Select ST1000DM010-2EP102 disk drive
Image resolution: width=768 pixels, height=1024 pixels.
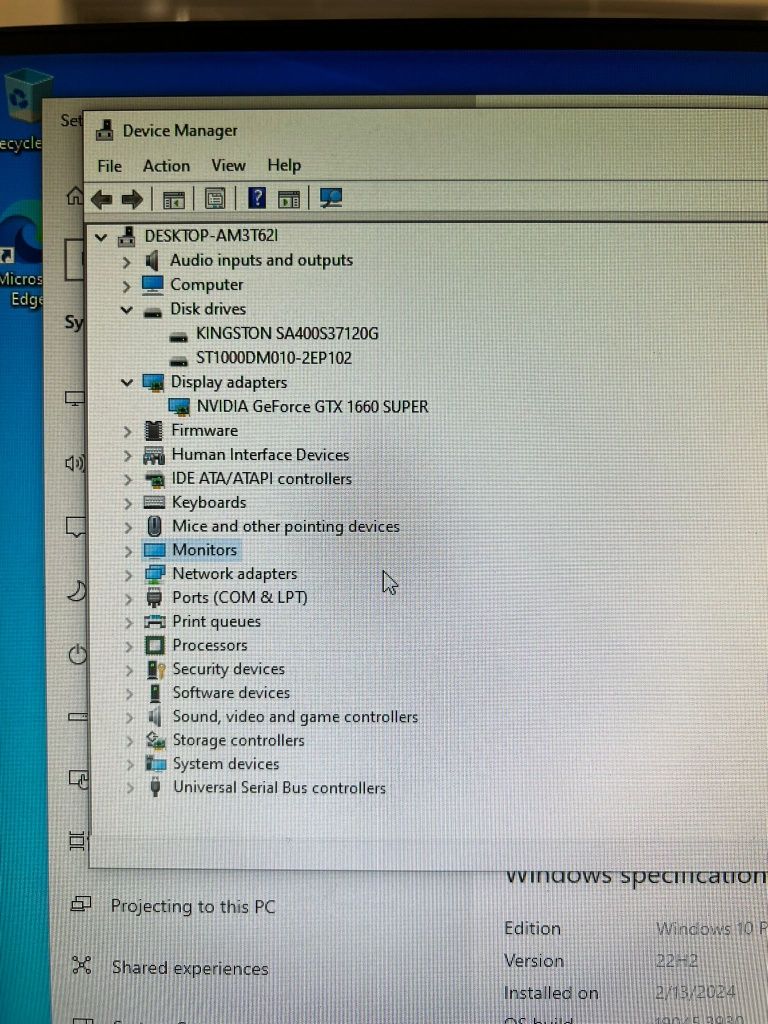[274, 358]
